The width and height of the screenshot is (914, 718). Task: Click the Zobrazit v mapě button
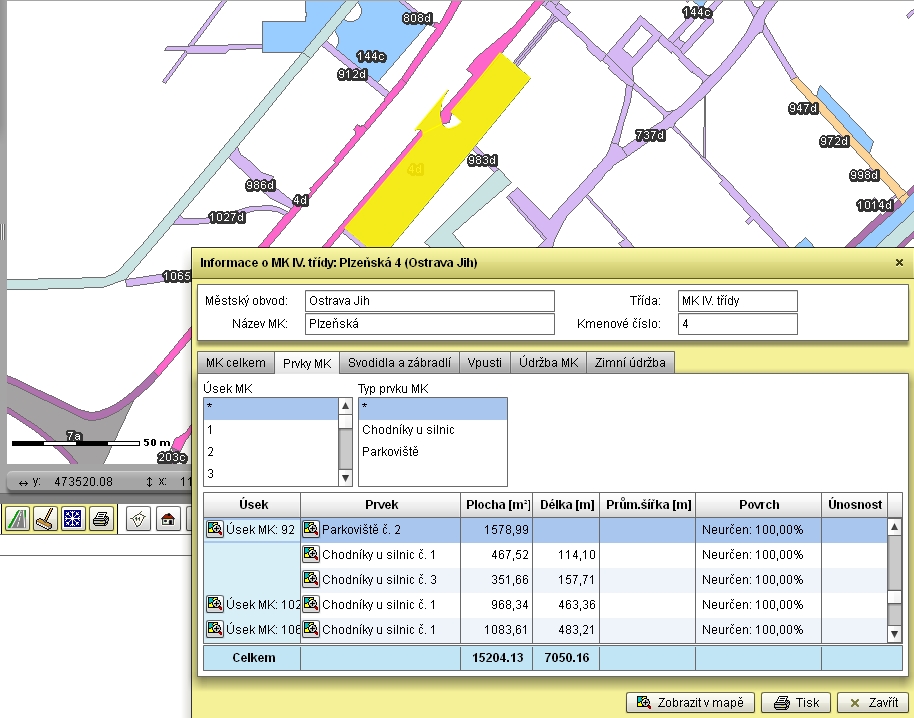[690, 703]
